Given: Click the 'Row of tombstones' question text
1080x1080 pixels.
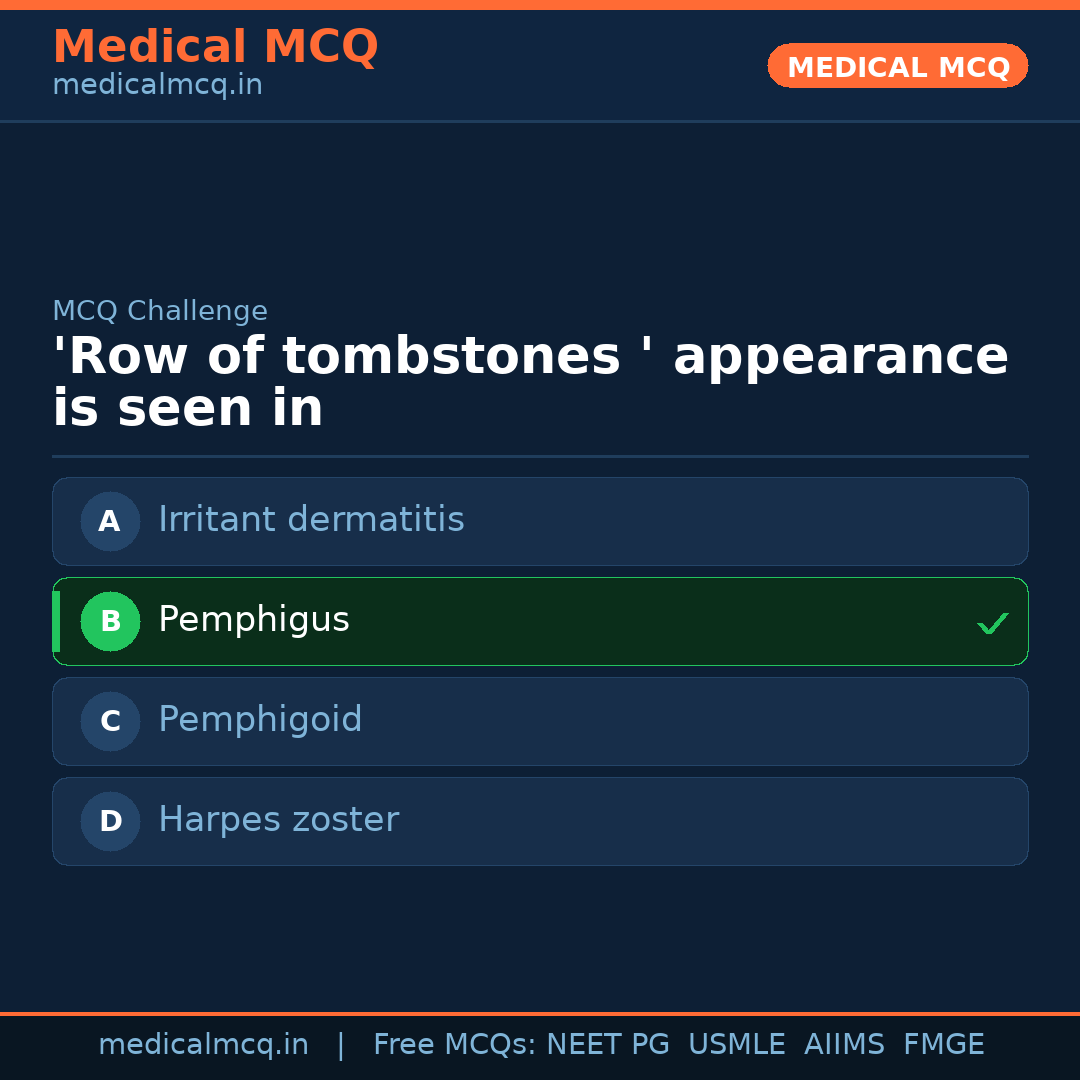Looking at the screenshot, I should point(530,382).
